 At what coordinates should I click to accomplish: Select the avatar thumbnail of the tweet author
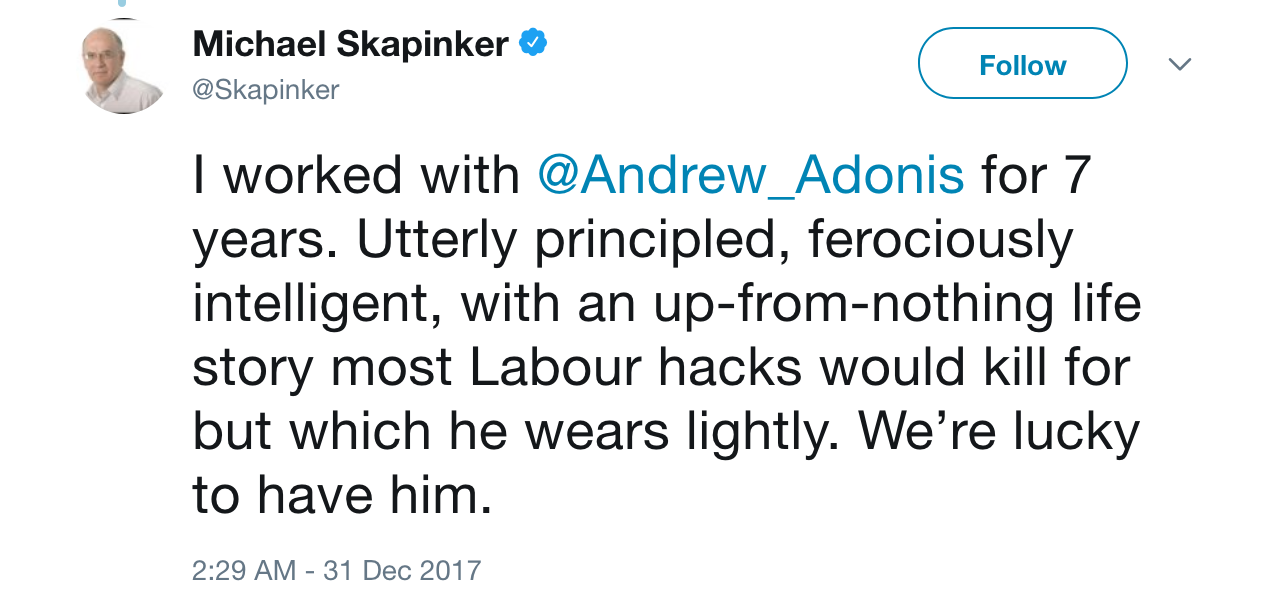tap(122, 64)
